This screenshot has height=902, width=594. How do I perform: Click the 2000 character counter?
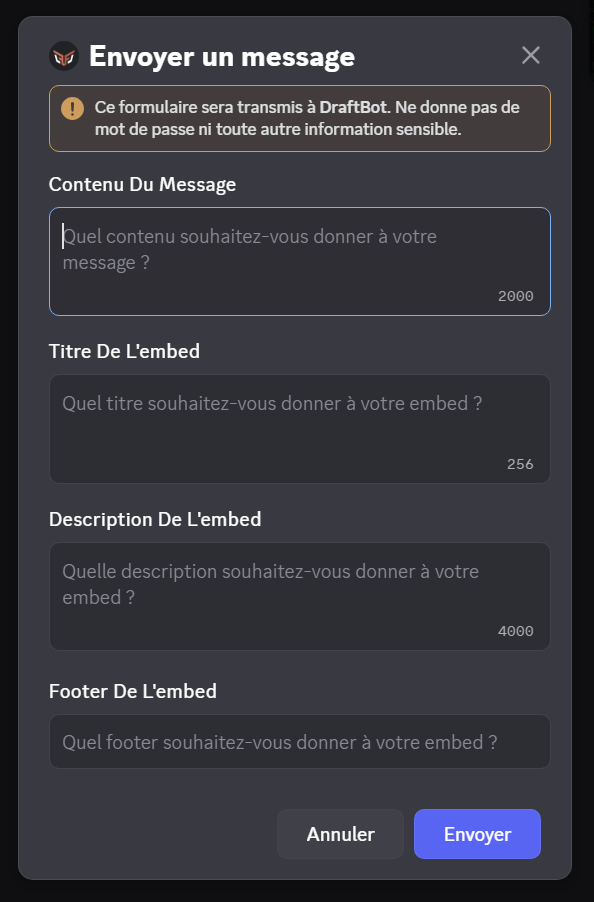515,296
